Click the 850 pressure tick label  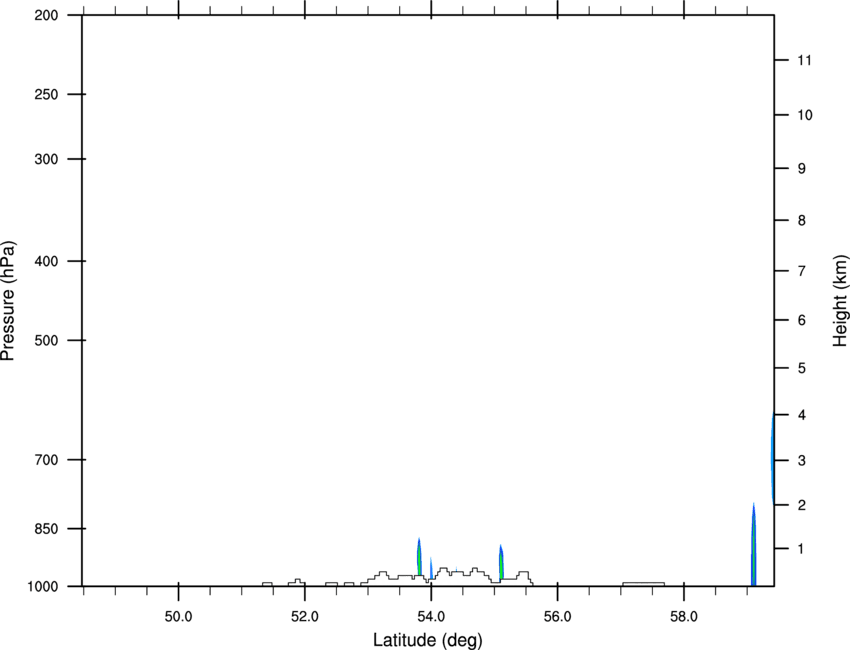[46, 528]
